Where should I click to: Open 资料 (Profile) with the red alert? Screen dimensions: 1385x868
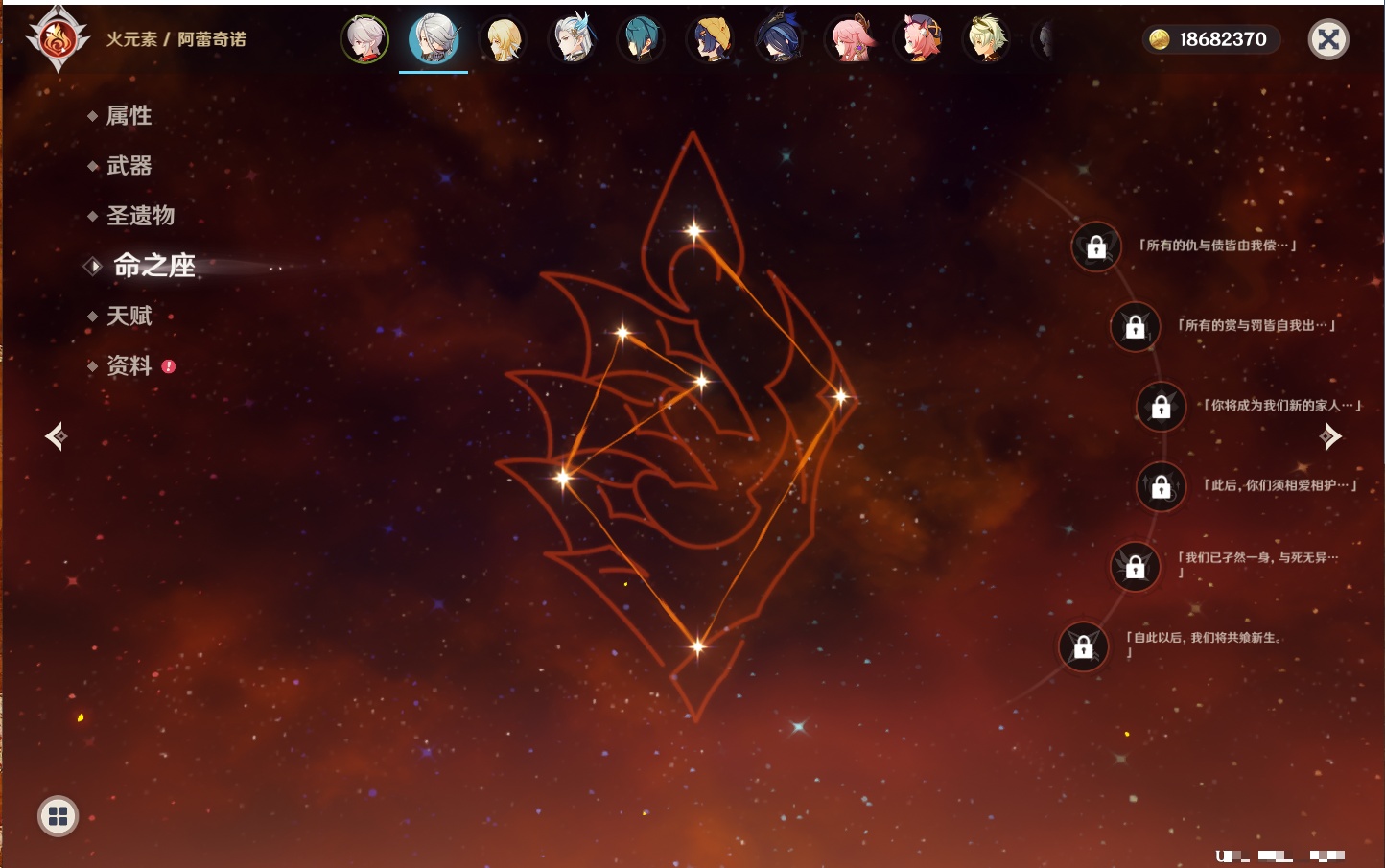[x=129, y=366]
